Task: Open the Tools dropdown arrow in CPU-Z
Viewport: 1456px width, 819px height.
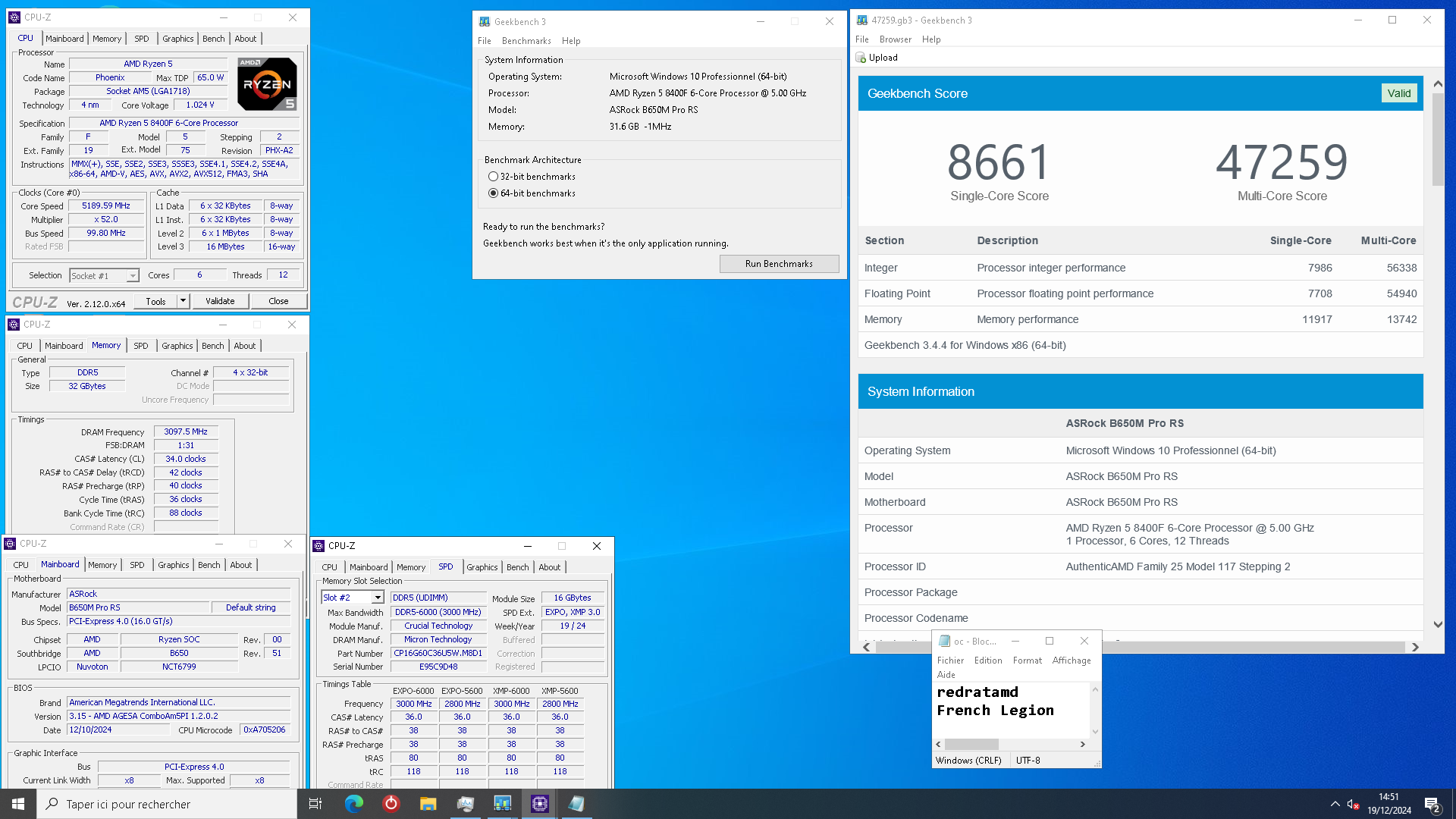Action: tap(183, 301)
